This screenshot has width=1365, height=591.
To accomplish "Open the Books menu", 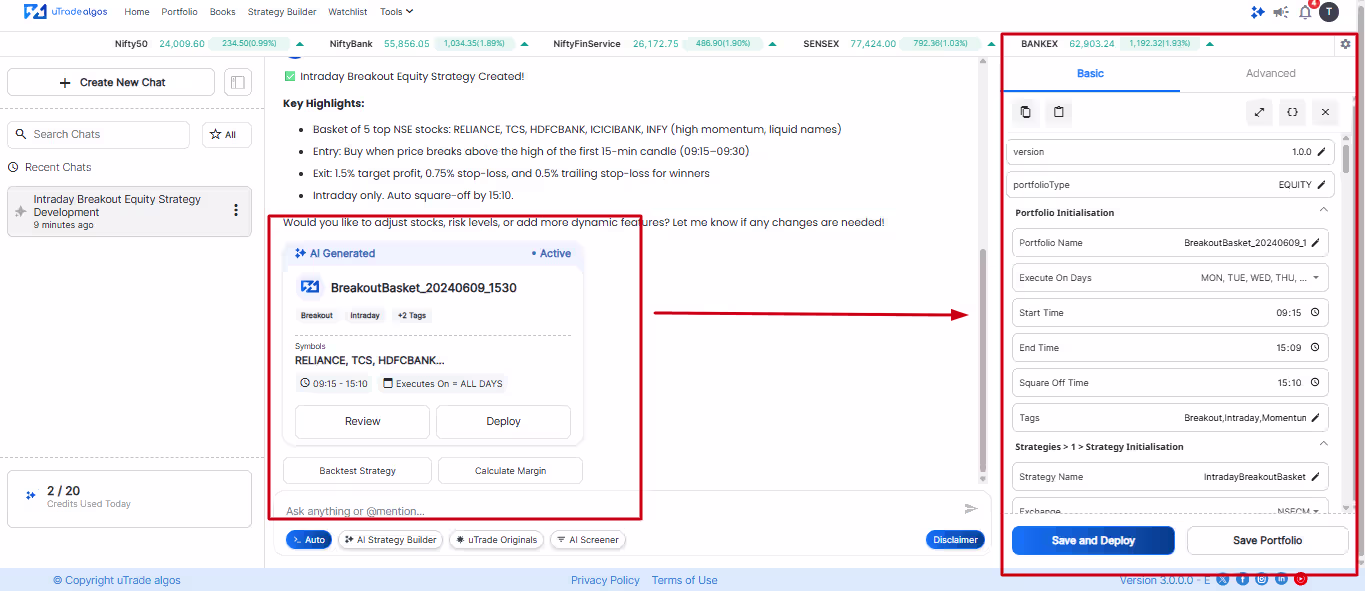I will tap(223, 12).
